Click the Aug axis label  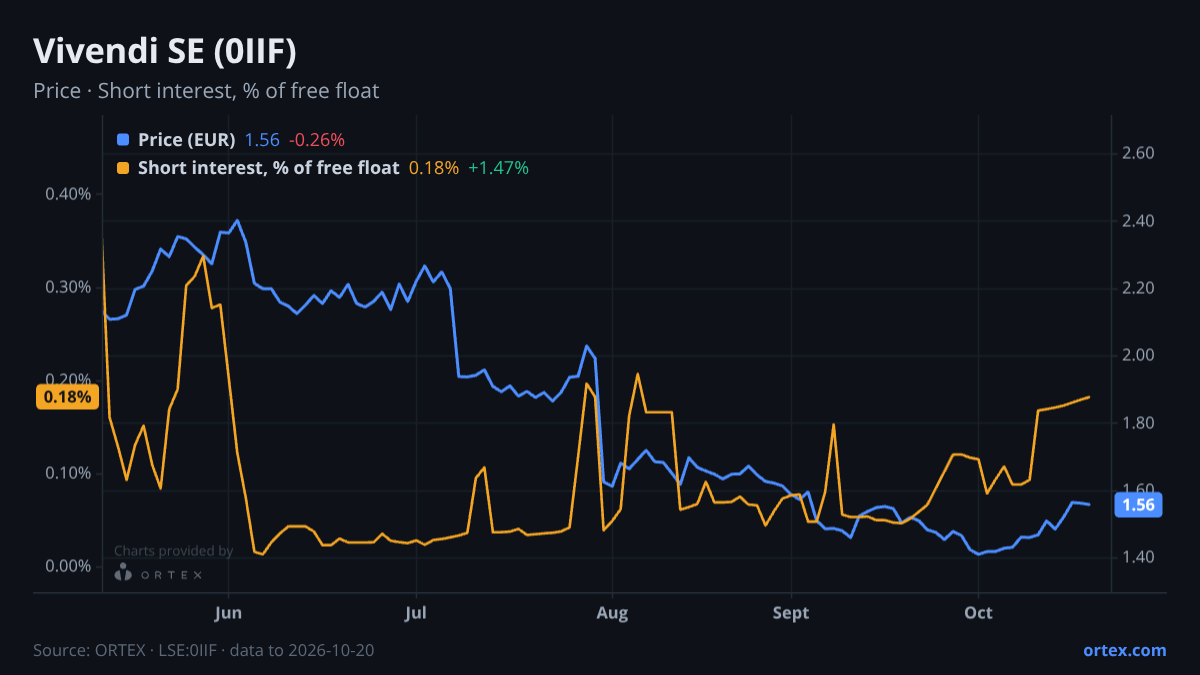click(612, 612)
